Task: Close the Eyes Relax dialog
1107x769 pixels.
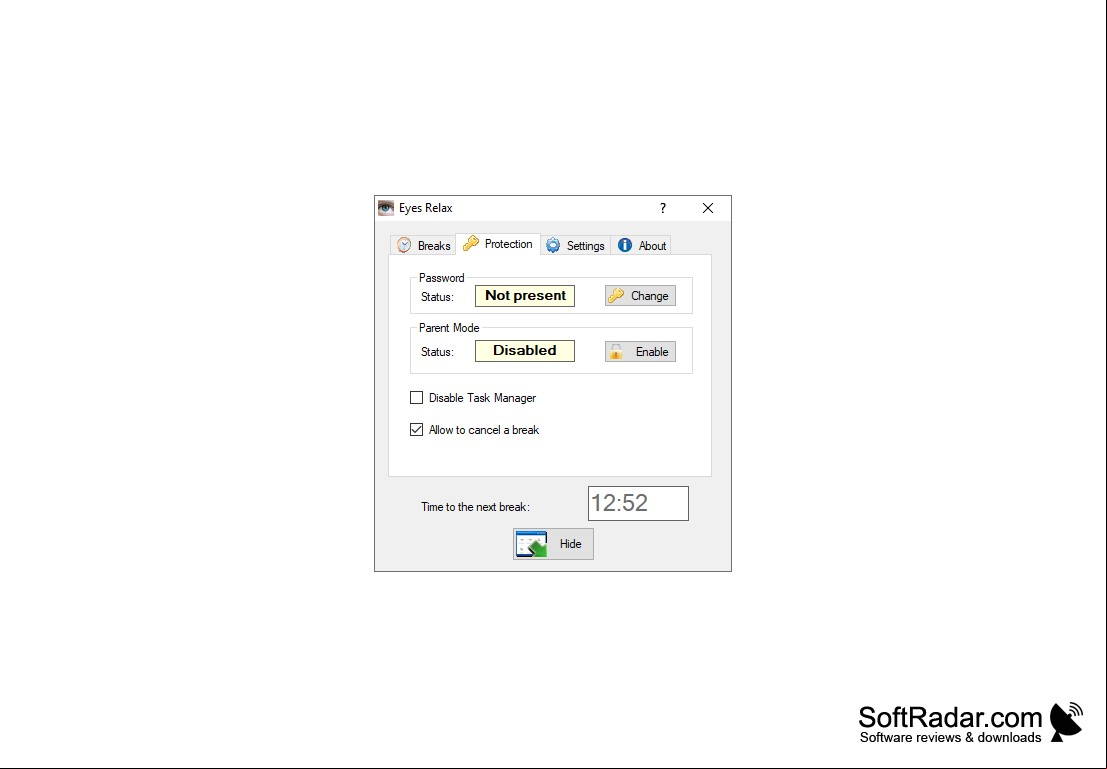Action: coord(708,208)
